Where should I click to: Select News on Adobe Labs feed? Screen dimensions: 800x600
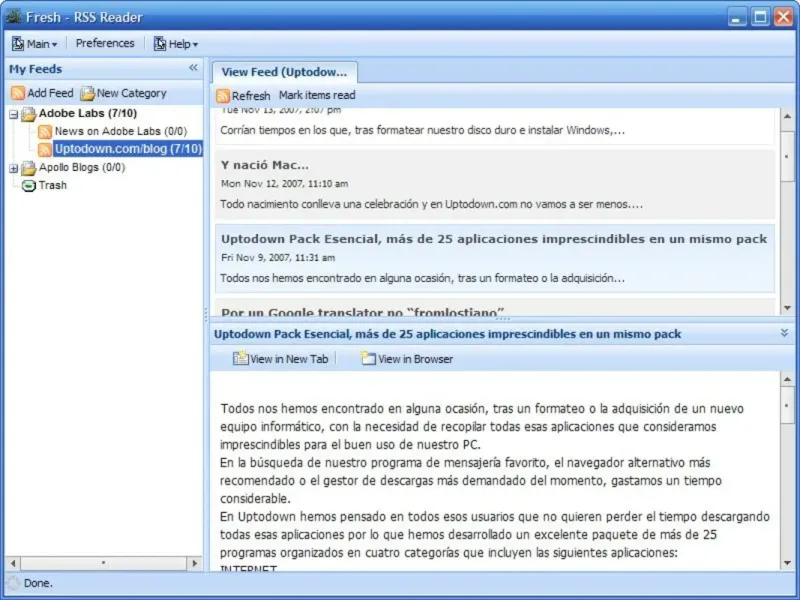click(121, 131)
